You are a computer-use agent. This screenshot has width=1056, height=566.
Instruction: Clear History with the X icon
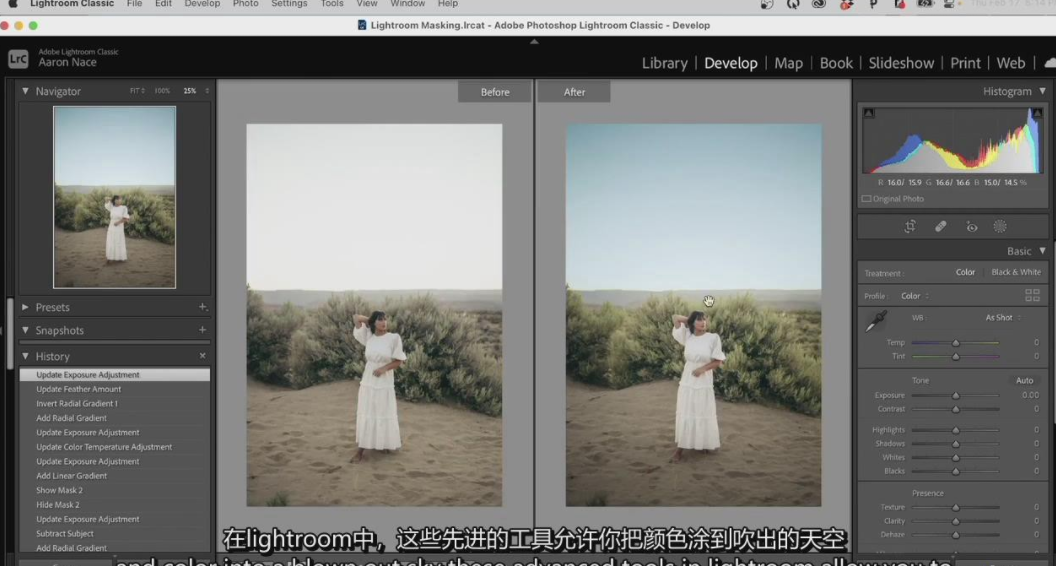point(203,356)
